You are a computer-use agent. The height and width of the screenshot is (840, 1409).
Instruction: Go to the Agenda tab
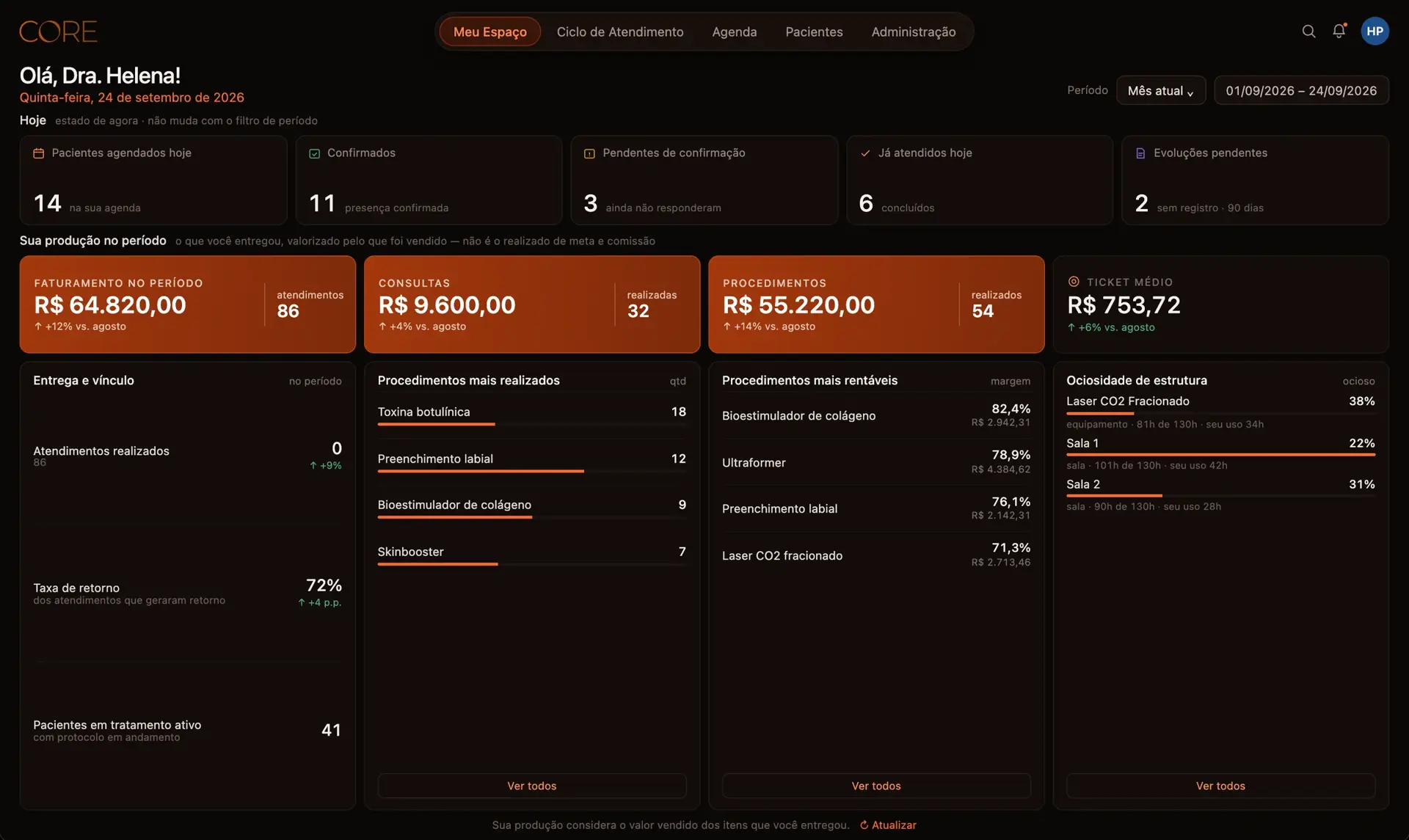click(734, 32)
